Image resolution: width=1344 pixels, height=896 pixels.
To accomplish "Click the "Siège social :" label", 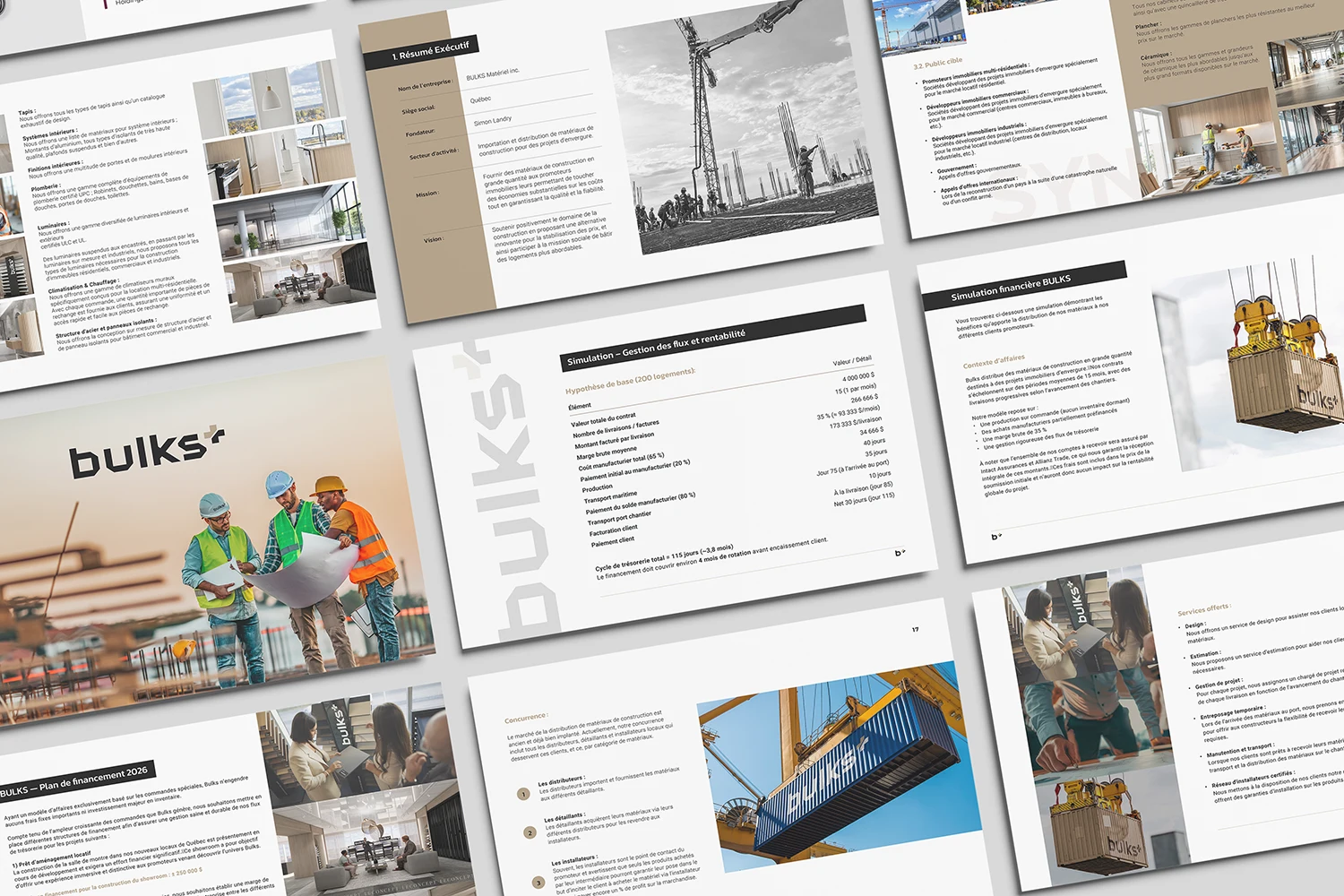I will click(x=418, y=109).
